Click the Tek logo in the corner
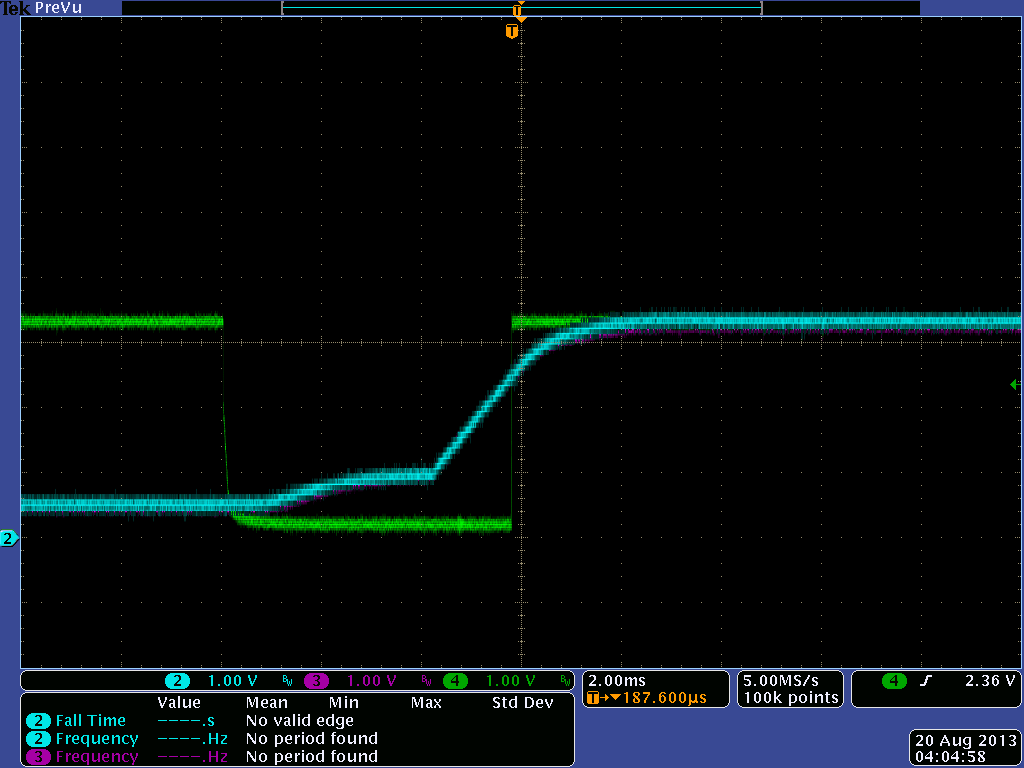This screenshot has width=1024, height=768. [16, 8]
